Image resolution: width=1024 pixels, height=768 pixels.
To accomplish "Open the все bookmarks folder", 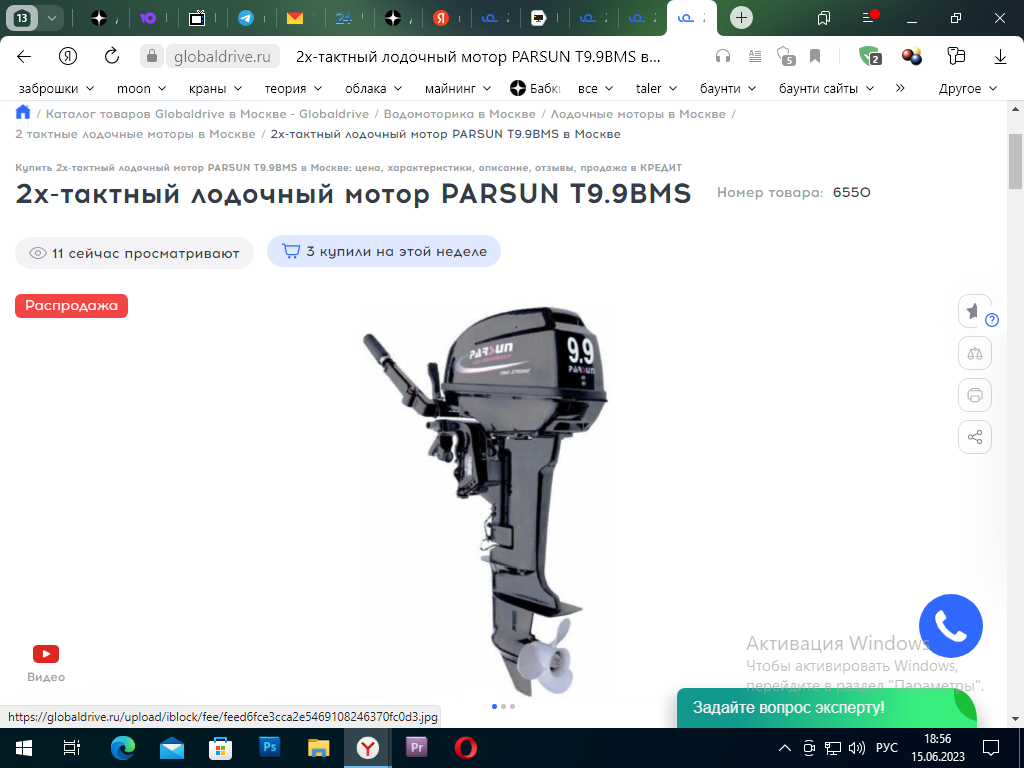I will pos(595,88).
